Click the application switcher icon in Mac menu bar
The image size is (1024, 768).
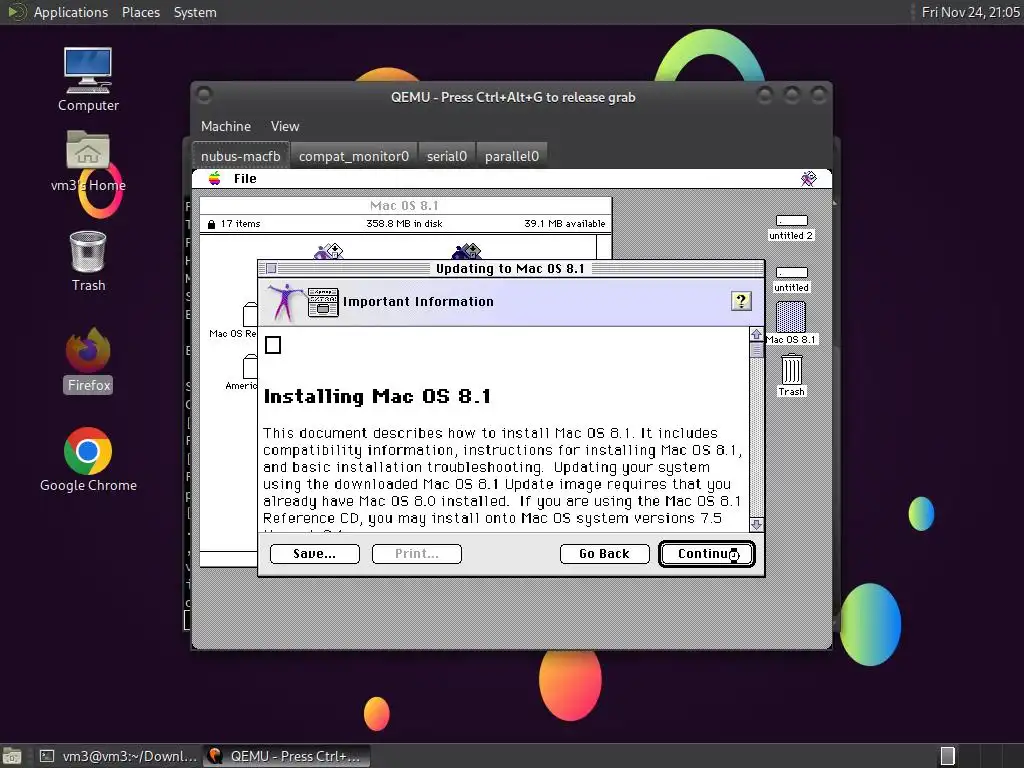[x=808, y=178]
